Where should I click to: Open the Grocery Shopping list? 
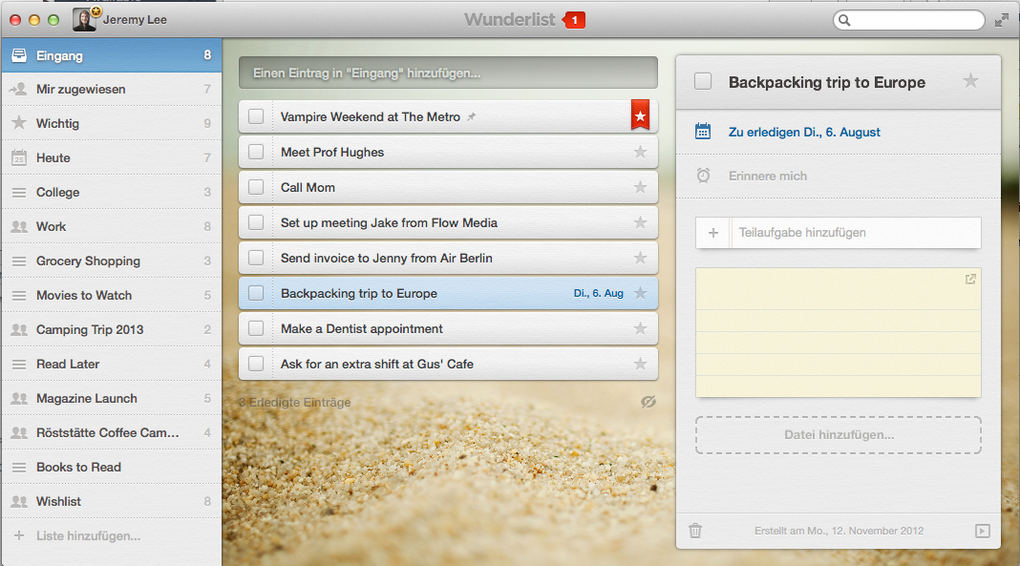pyautogui.click(x=111, y=261)
